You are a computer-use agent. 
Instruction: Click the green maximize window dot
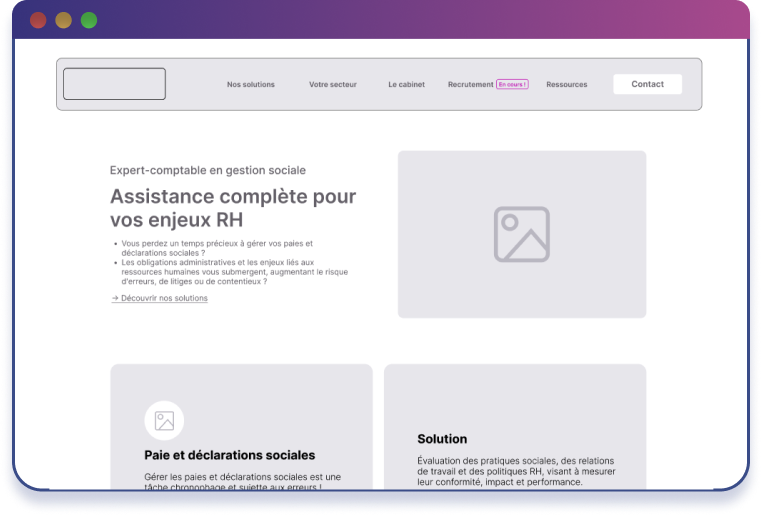point(89,20)
